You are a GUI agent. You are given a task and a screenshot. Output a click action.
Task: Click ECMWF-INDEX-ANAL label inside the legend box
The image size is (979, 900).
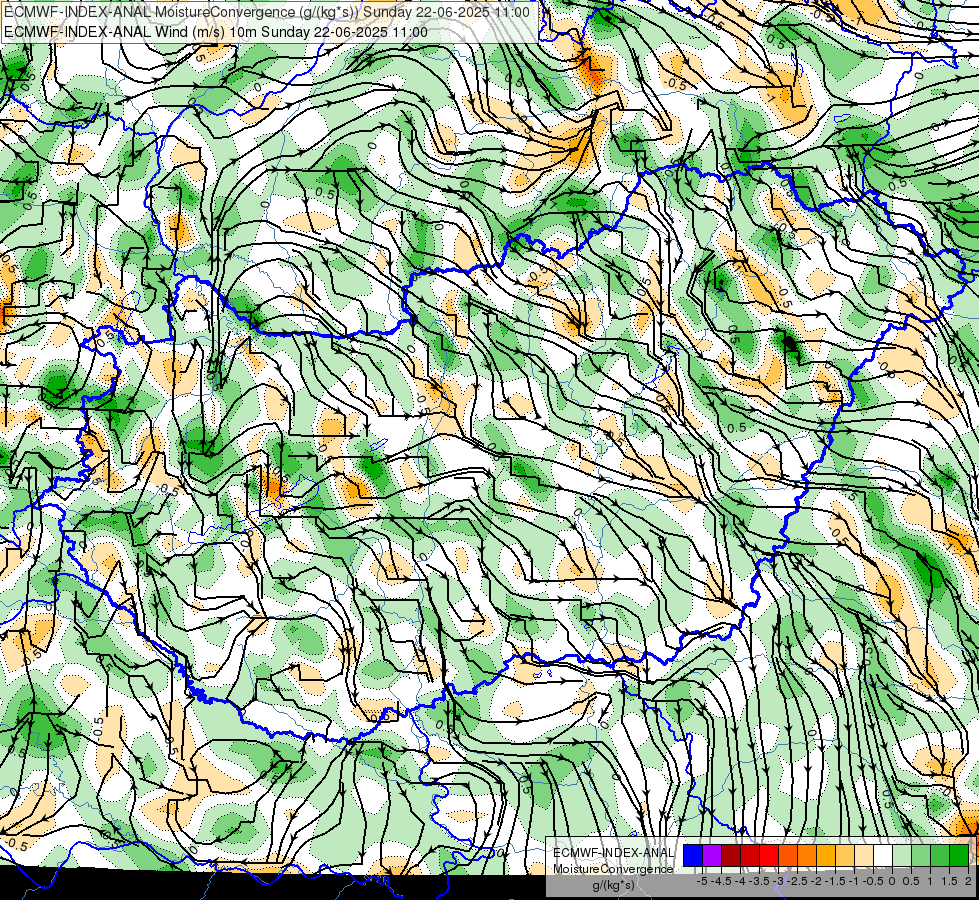pos(613,853)
